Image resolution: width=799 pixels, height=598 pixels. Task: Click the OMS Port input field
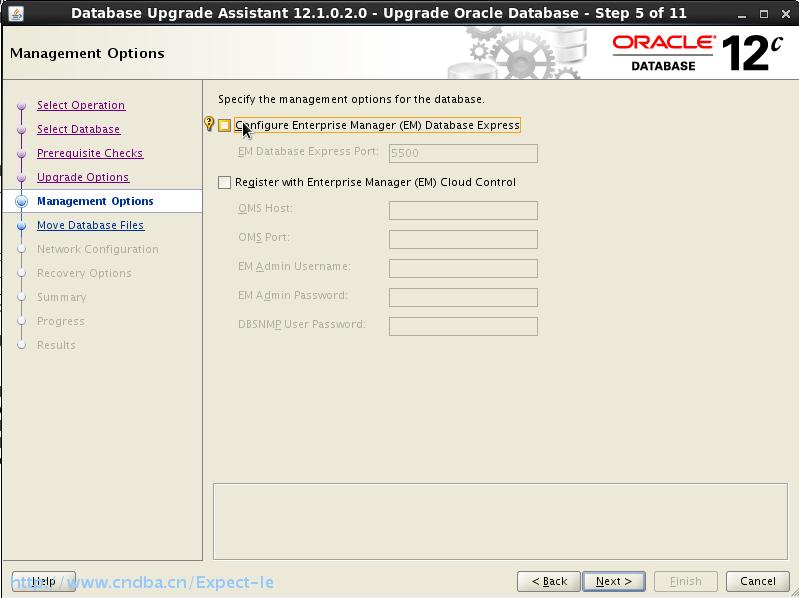(x=463, y=239)
